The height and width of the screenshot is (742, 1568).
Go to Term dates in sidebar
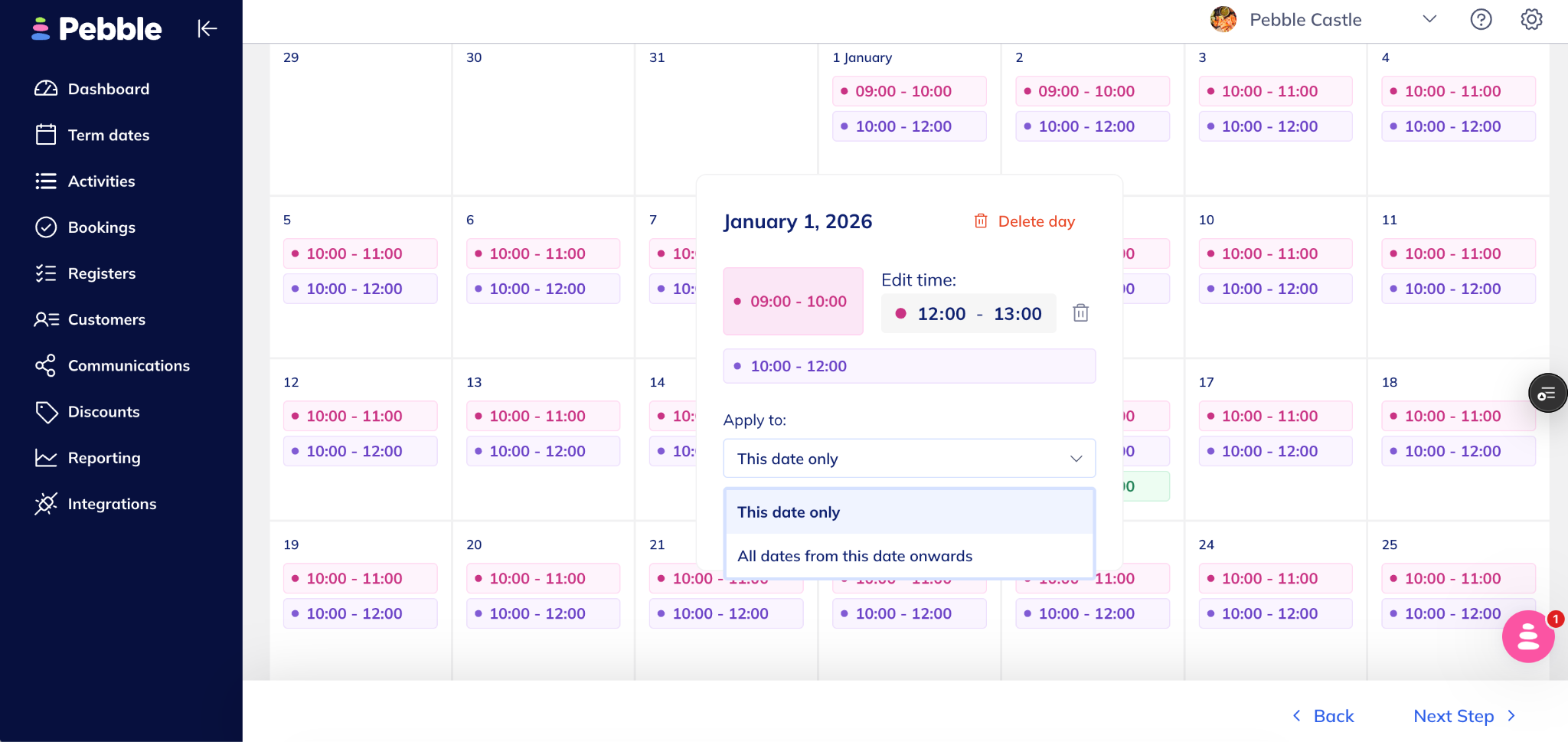point(108,136)
